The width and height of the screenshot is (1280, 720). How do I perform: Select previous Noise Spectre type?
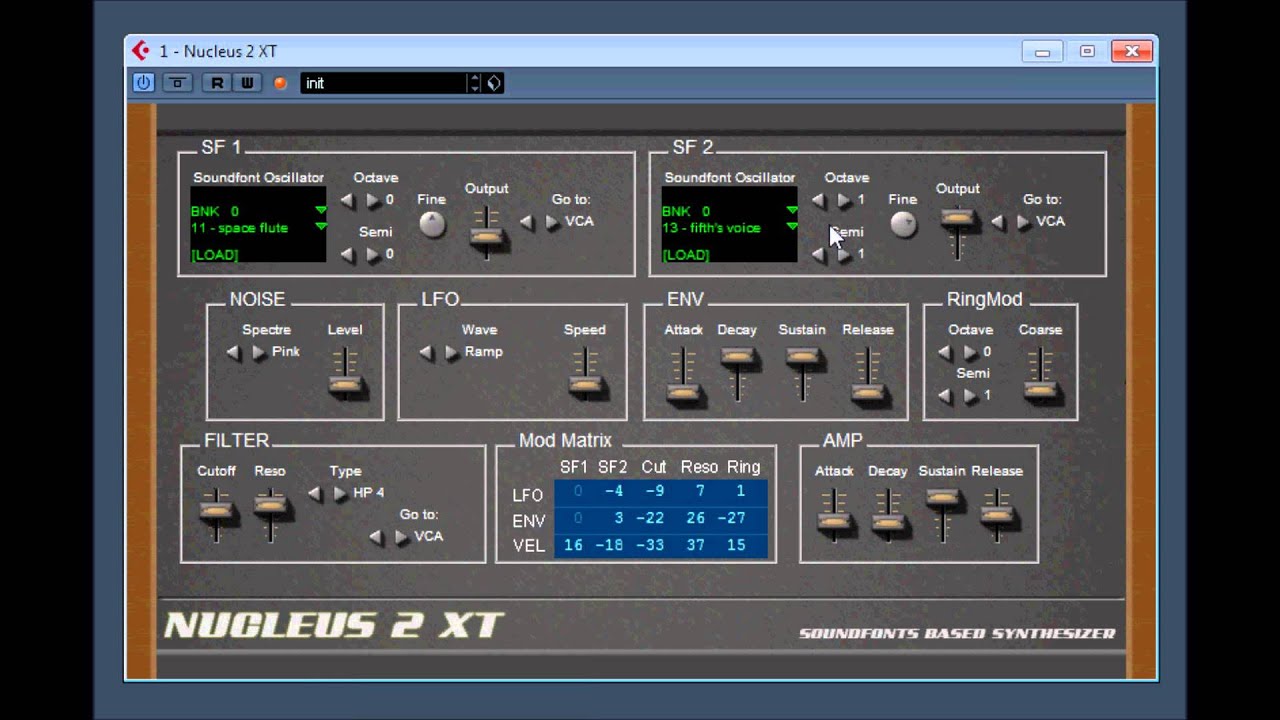pos(233,352)
